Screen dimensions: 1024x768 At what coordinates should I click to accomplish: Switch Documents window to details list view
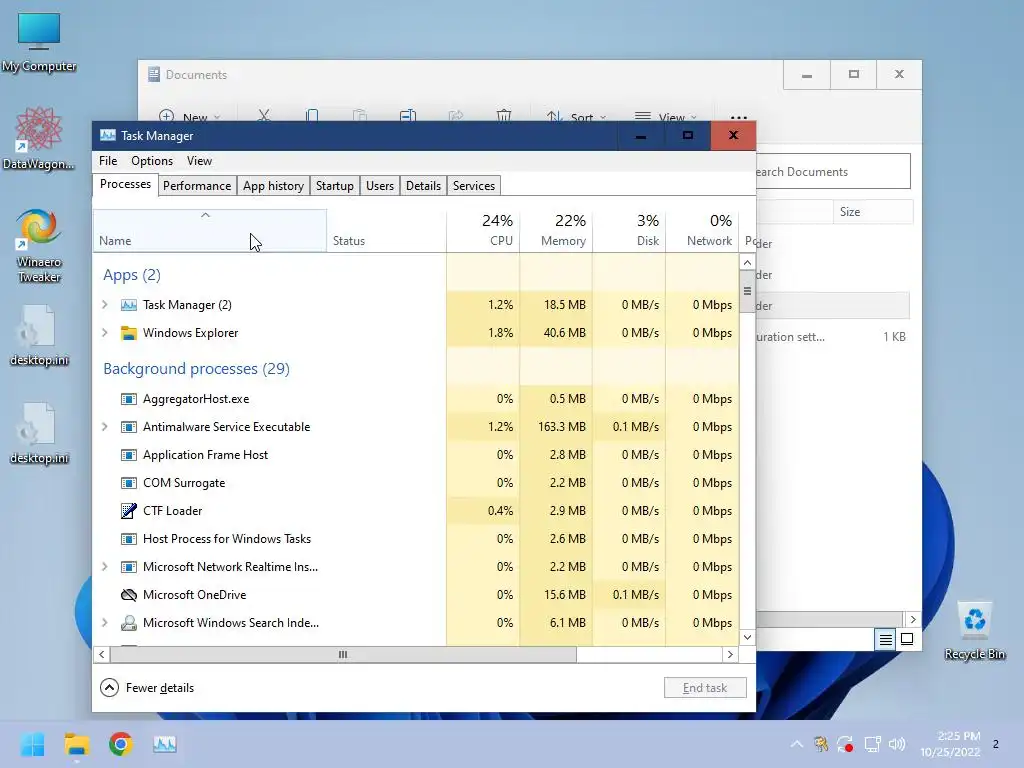click(x=885, y=639)
